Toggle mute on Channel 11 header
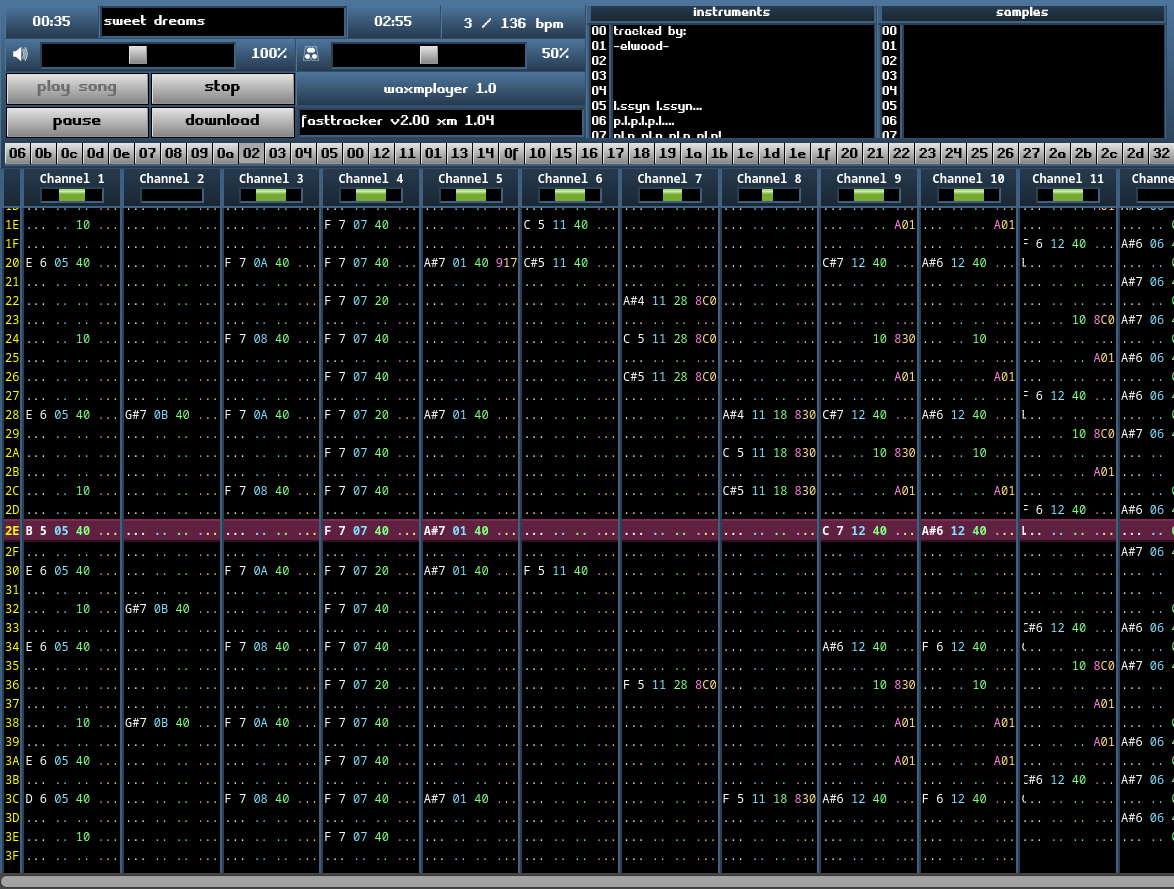Screen dimensions: 1174x889 (1068, 186)
